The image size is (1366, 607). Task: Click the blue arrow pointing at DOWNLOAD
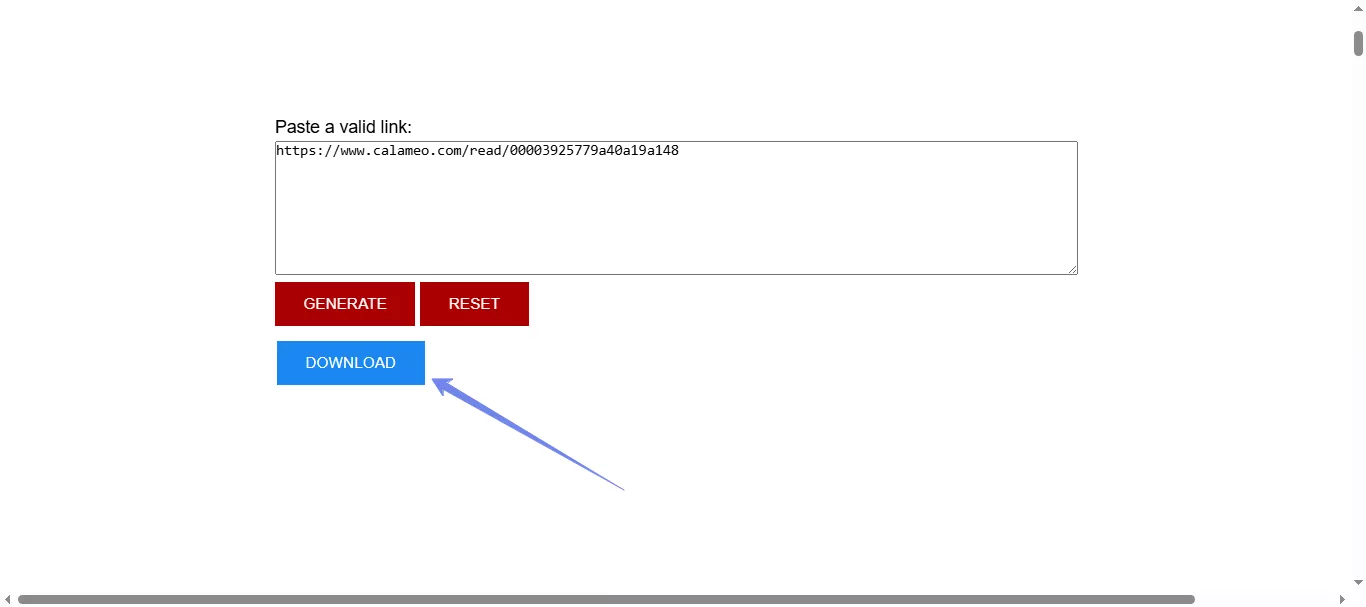coord(530,435)
